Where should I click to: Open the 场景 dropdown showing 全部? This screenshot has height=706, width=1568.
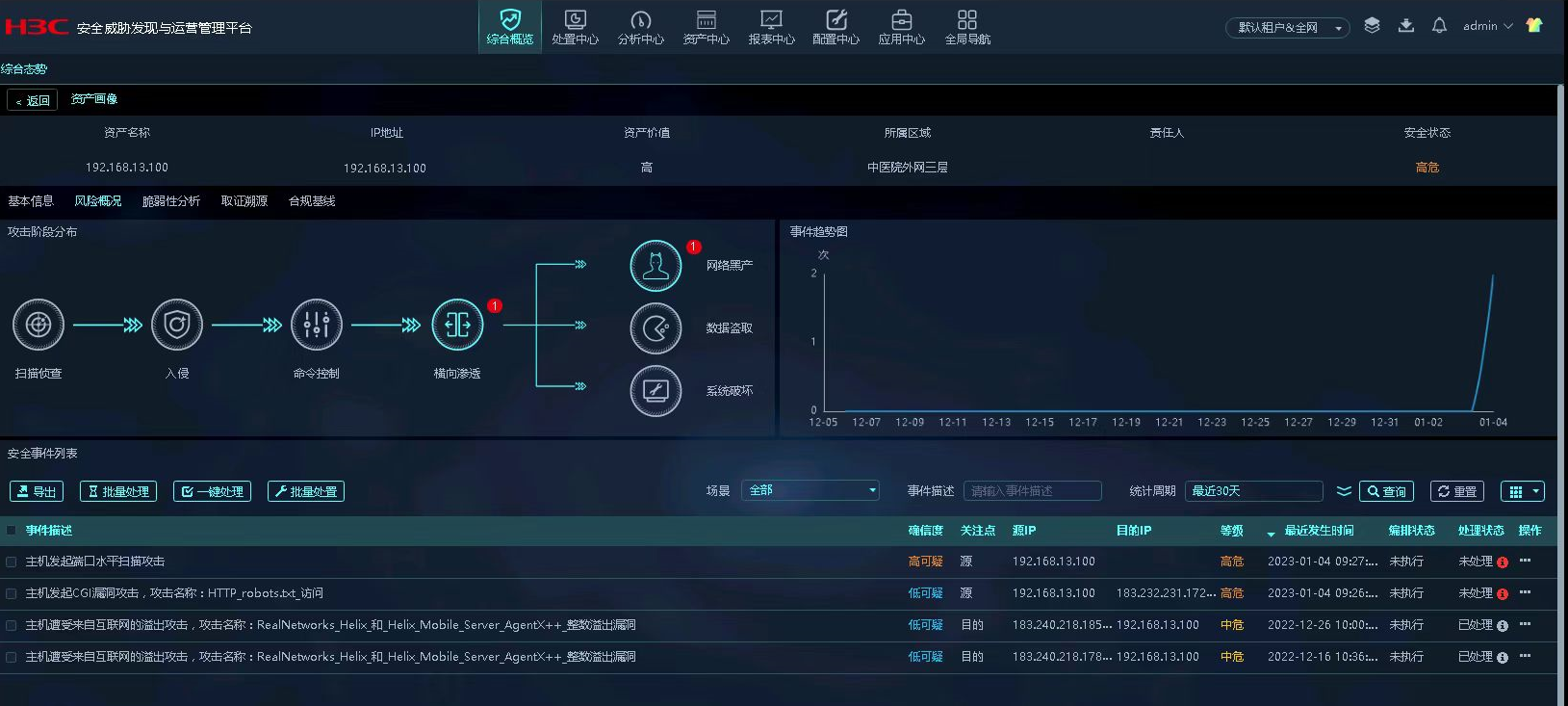[x=811, y=490]
